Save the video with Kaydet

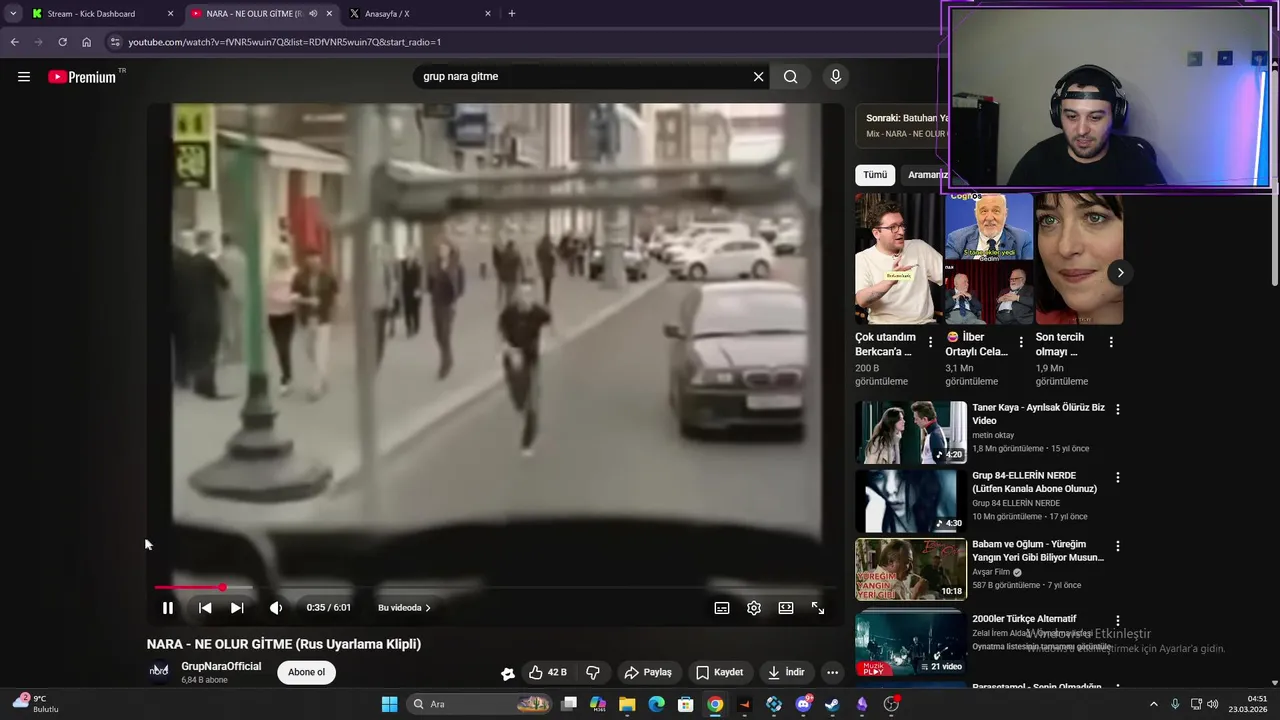(720, 673)
